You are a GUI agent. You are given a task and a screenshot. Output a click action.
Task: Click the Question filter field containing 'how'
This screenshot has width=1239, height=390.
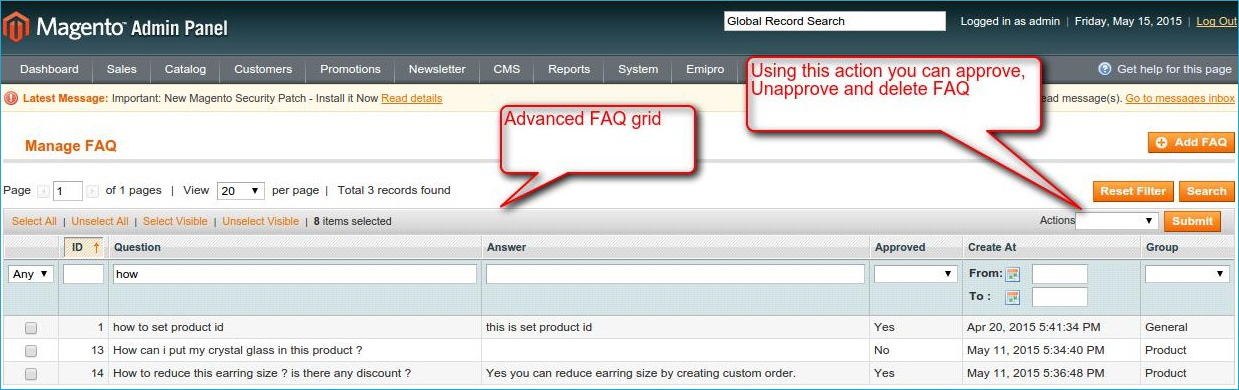[x=295, y=274]
